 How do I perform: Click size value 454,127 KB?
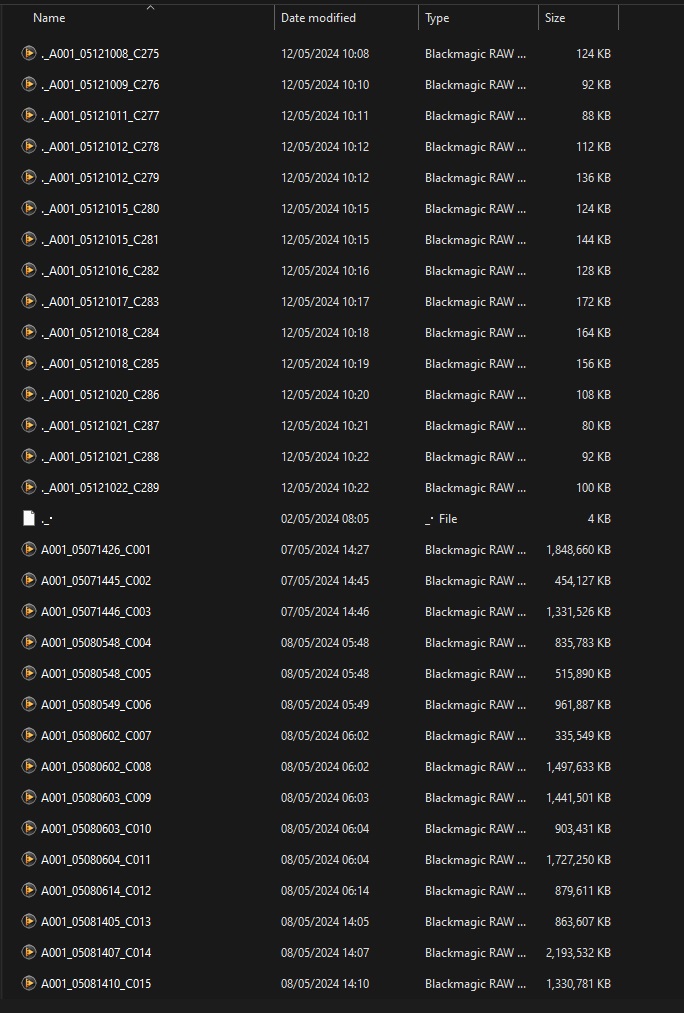click(x=583, y=581)
